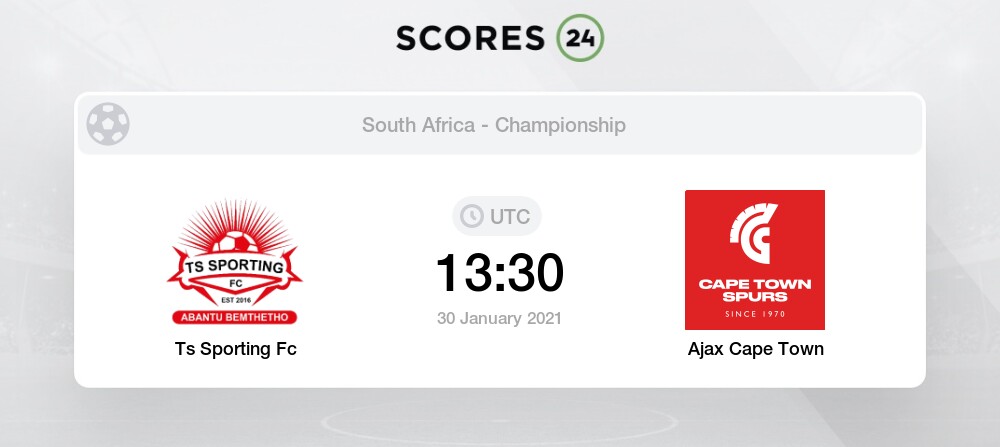Image resolution: width=1000 pixels, height=447 pixels.
Task: Click the Since 1970 text on logo
Action: 755,314
